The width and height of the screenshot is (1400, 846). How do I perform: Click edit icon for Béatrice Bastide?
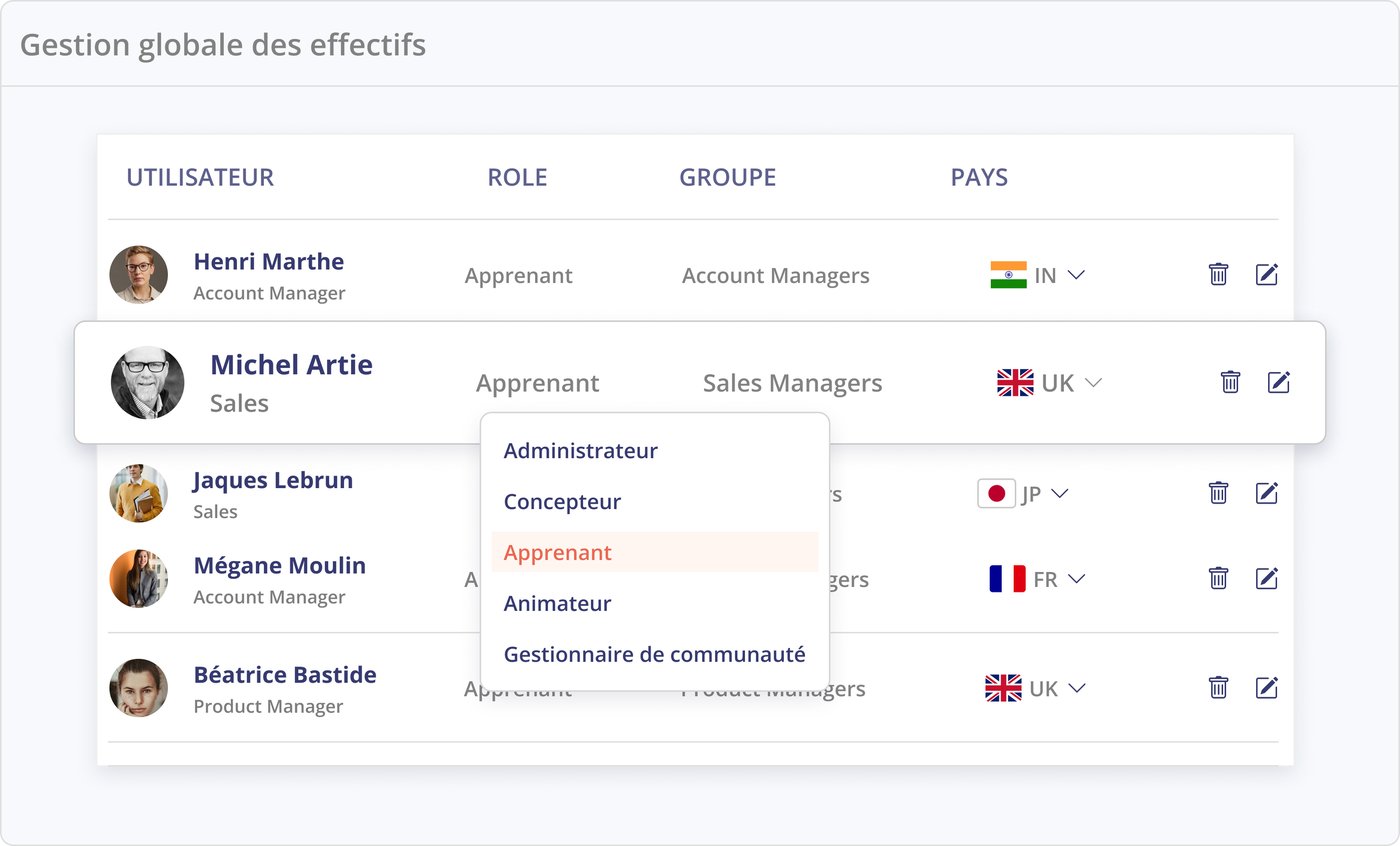[x=1267, y=687]
